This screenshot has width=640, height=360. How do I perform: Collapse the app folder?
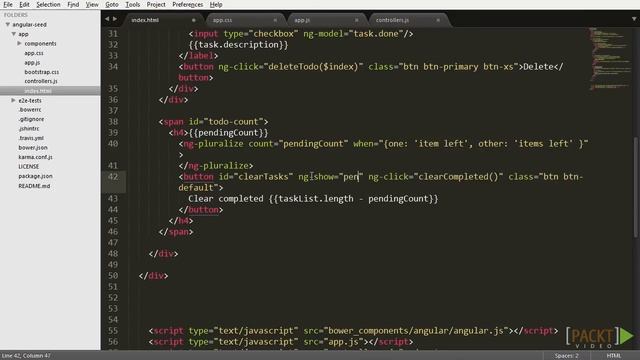[x=14, y=34]
